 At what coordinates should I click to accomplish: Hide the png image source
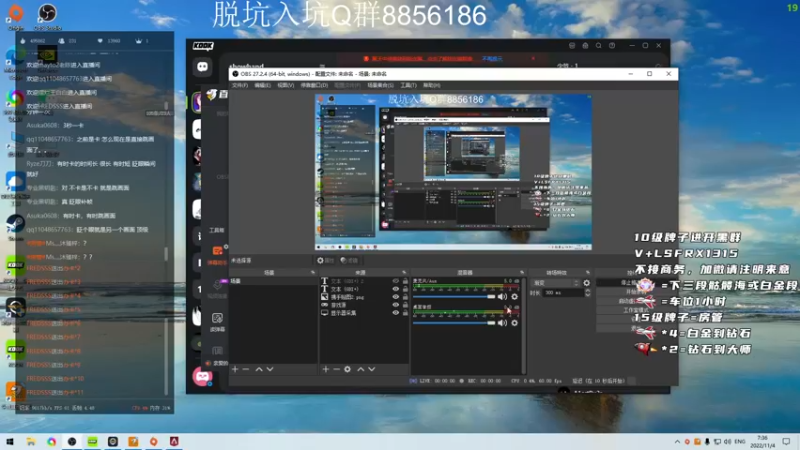point(395,296)
